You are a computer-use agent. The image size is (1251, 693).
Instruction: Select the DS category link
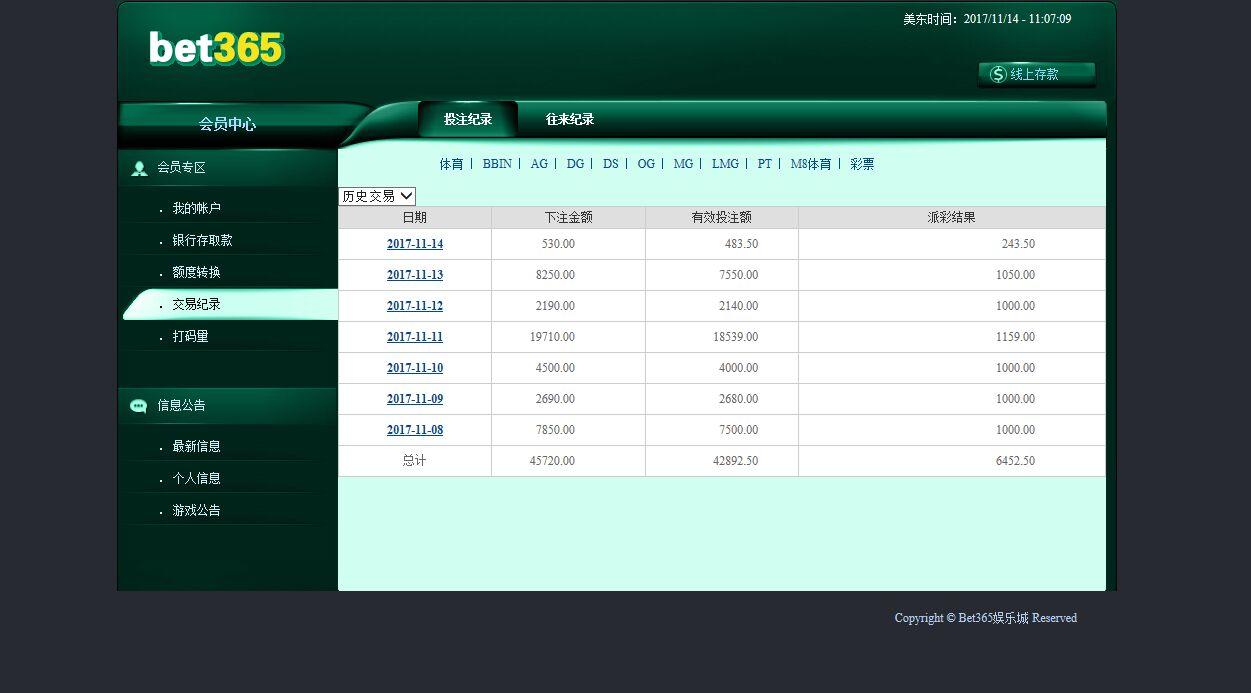click(610, 164)
